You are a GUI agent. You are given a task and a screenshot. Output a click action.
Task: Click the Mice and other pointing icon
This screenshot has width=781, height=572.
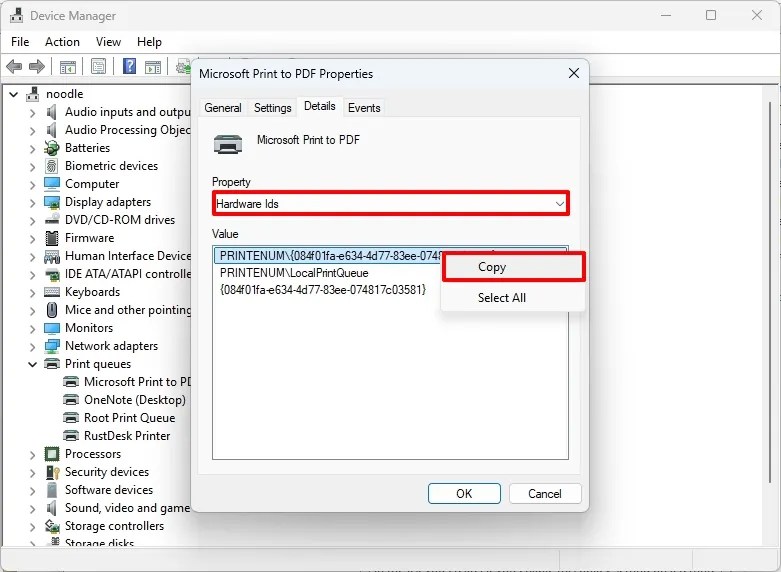[52, 310]
